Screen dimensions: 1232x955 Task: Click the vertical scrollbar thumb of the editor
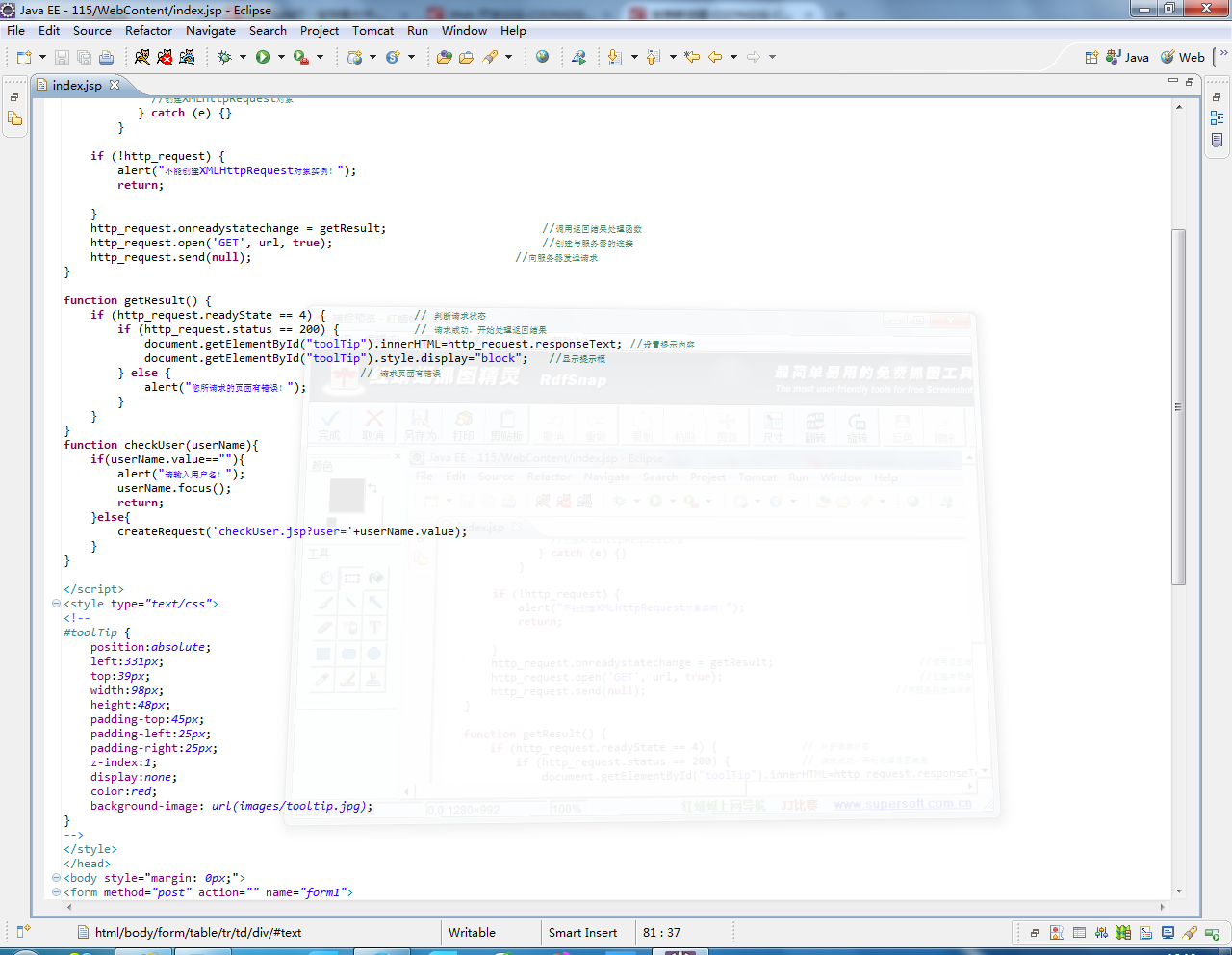click(1178, 406)
